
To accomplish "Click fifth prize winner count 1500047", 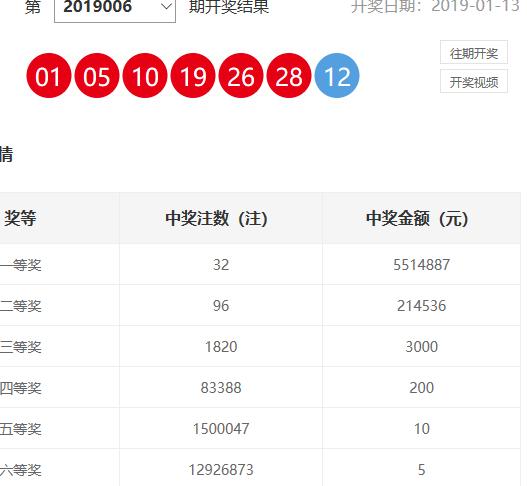I will pos(221,429).
